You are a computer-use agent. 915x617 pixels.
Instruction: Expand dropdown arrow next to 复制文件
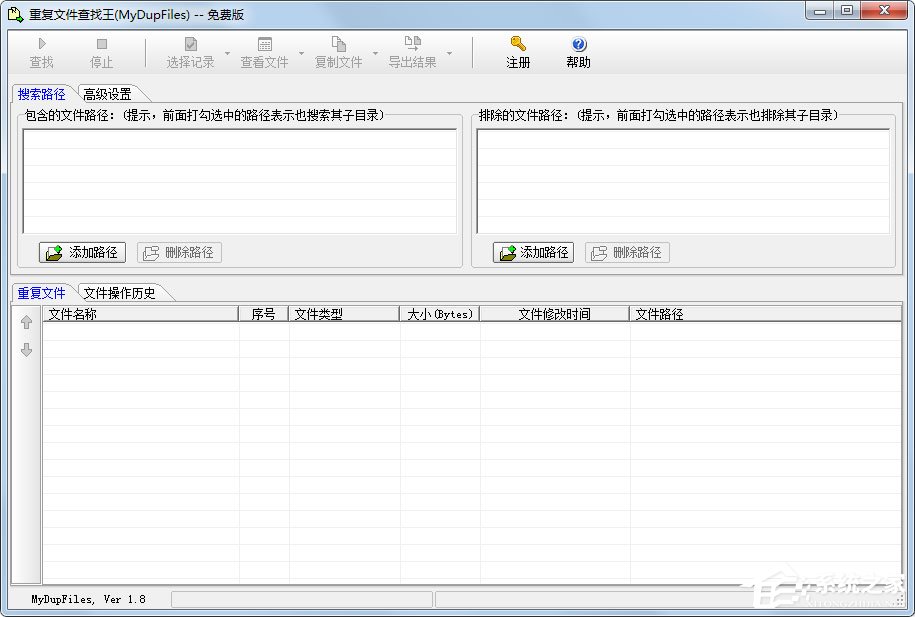click(x=375, y=53)
